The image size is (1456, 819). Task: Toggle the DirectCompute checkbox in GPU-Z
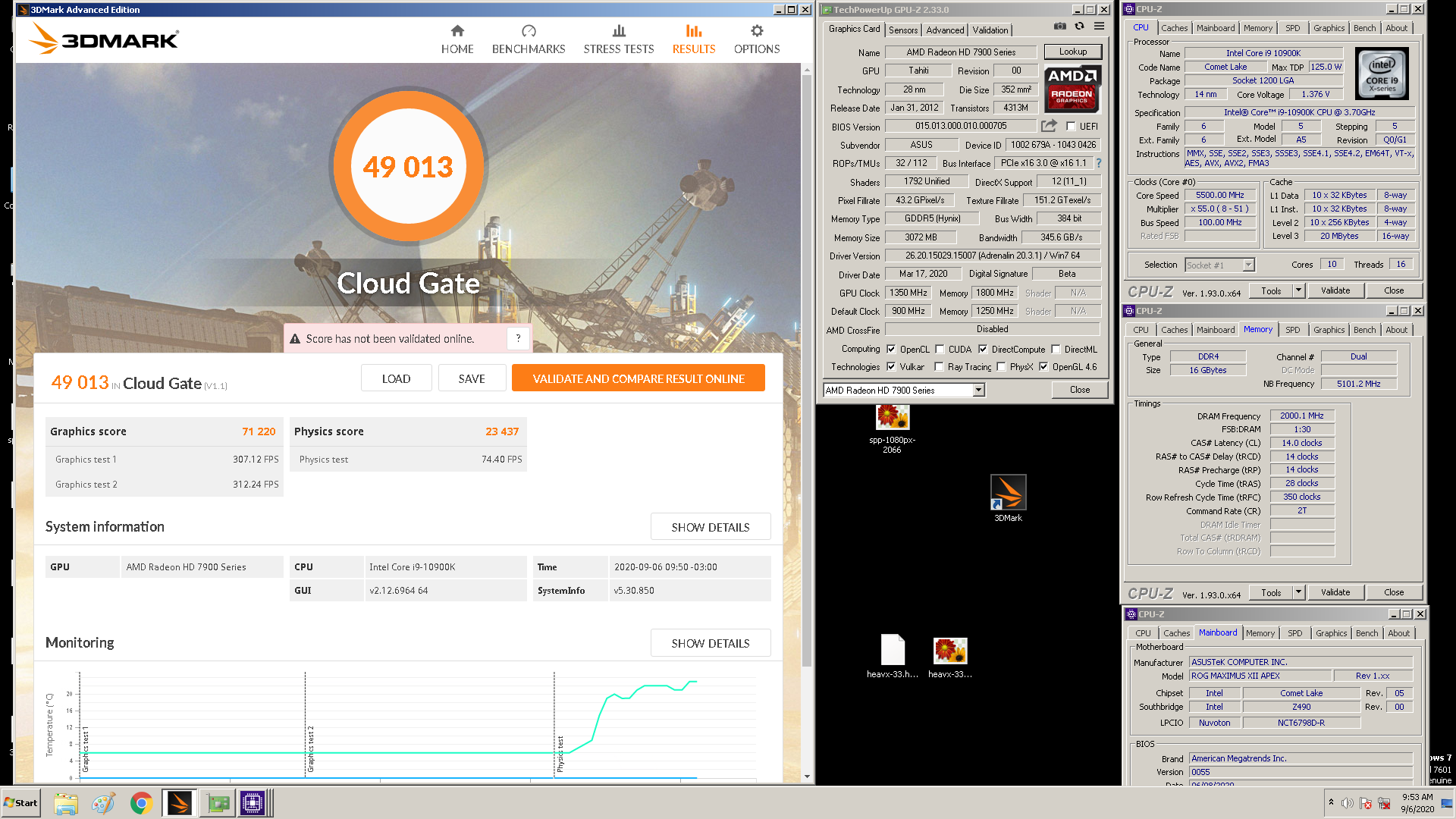[983, 350]
